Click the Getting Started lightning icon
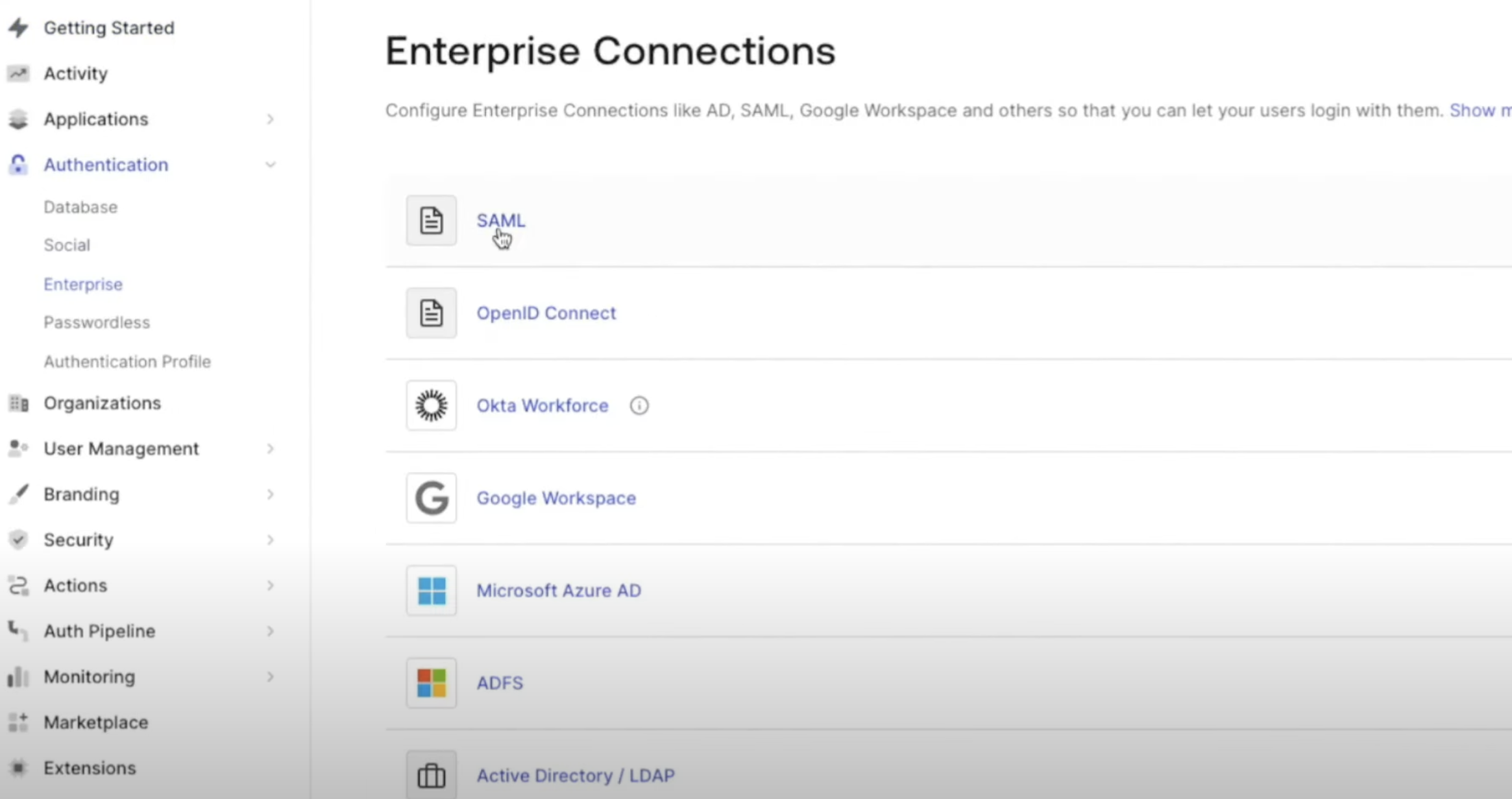Screen dimensions: 1512x799 point(18,28)
